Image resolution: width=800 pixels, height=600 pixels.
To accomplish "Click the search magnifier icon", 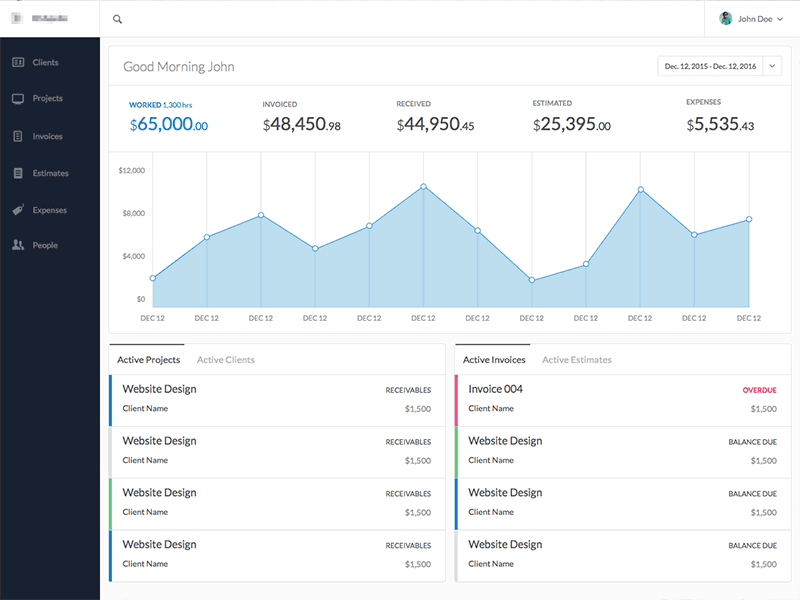I will (x=117, y=18).
